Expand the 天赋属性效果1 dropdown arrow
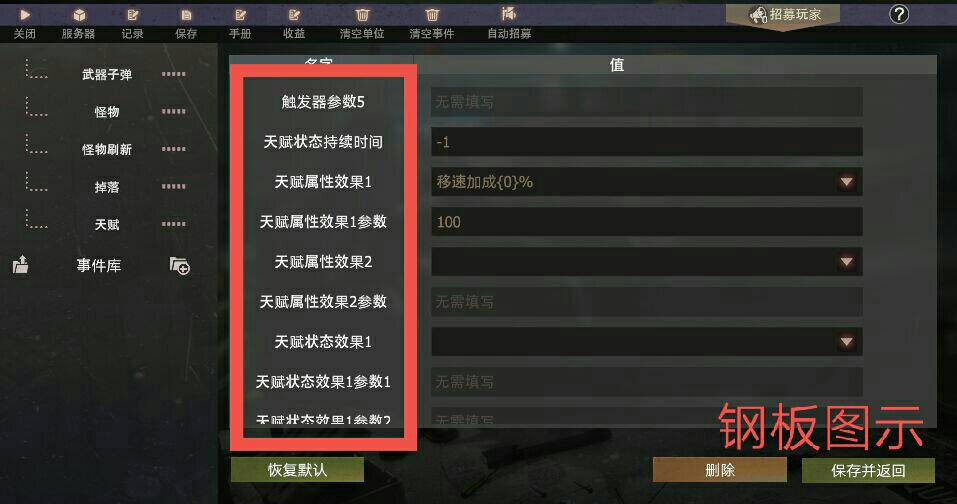This screenshot has width=957, height=504. point(846,182)
